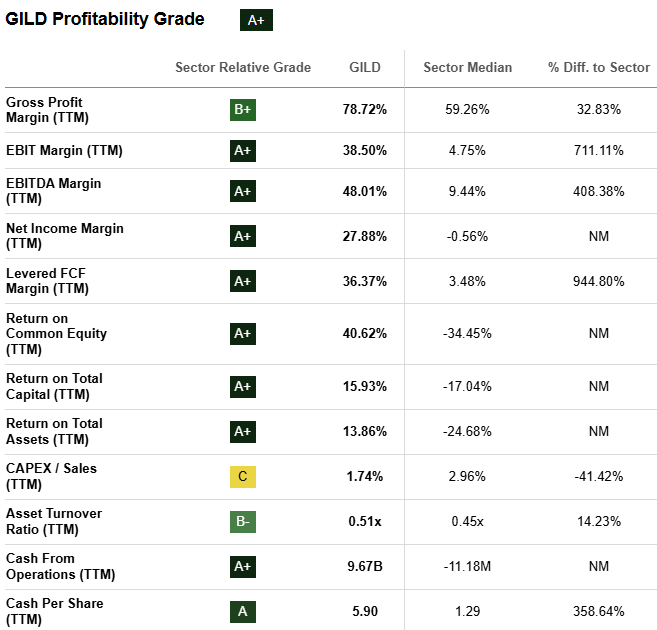Click the 78.72% GILD gross margin value

click(365, 109)
